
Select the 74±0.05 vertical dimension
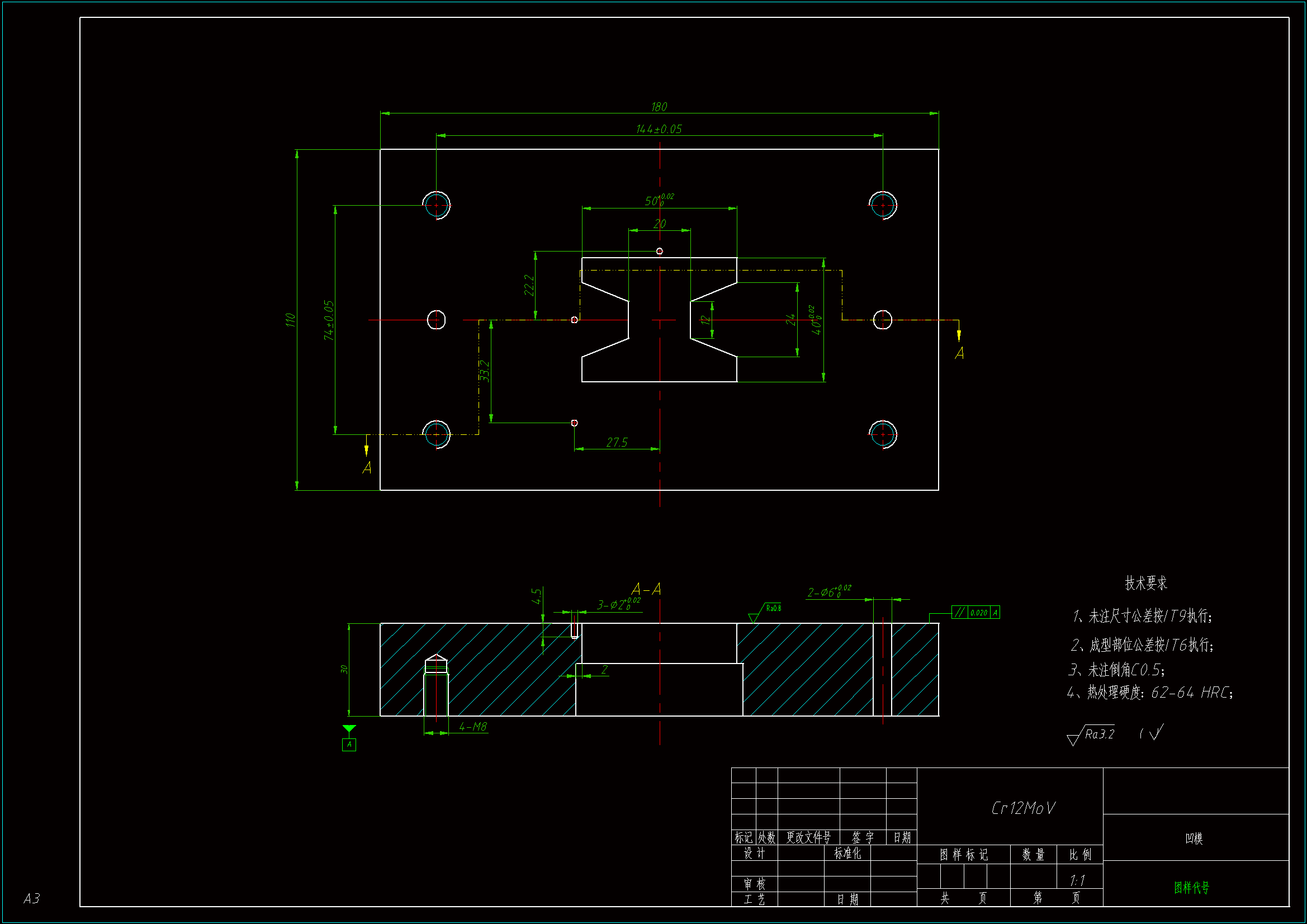click(x=329, y=320)
